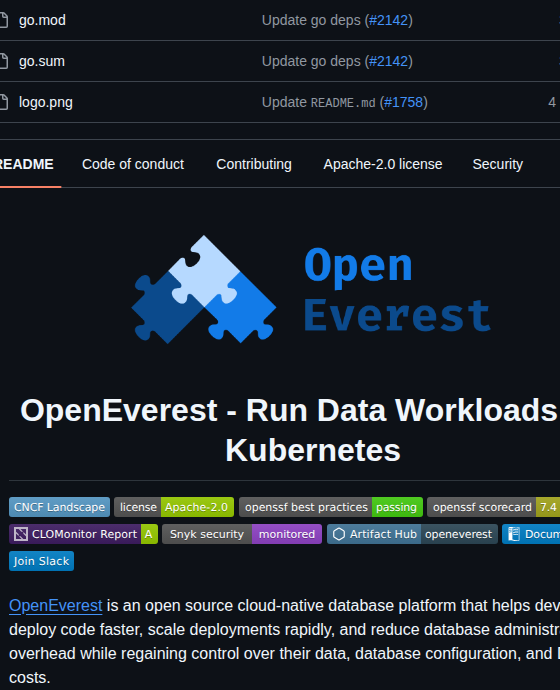This screenshot has height=690, width=560.
Task: Open the CLOMonitor Report badge
Action: (83, 534)
